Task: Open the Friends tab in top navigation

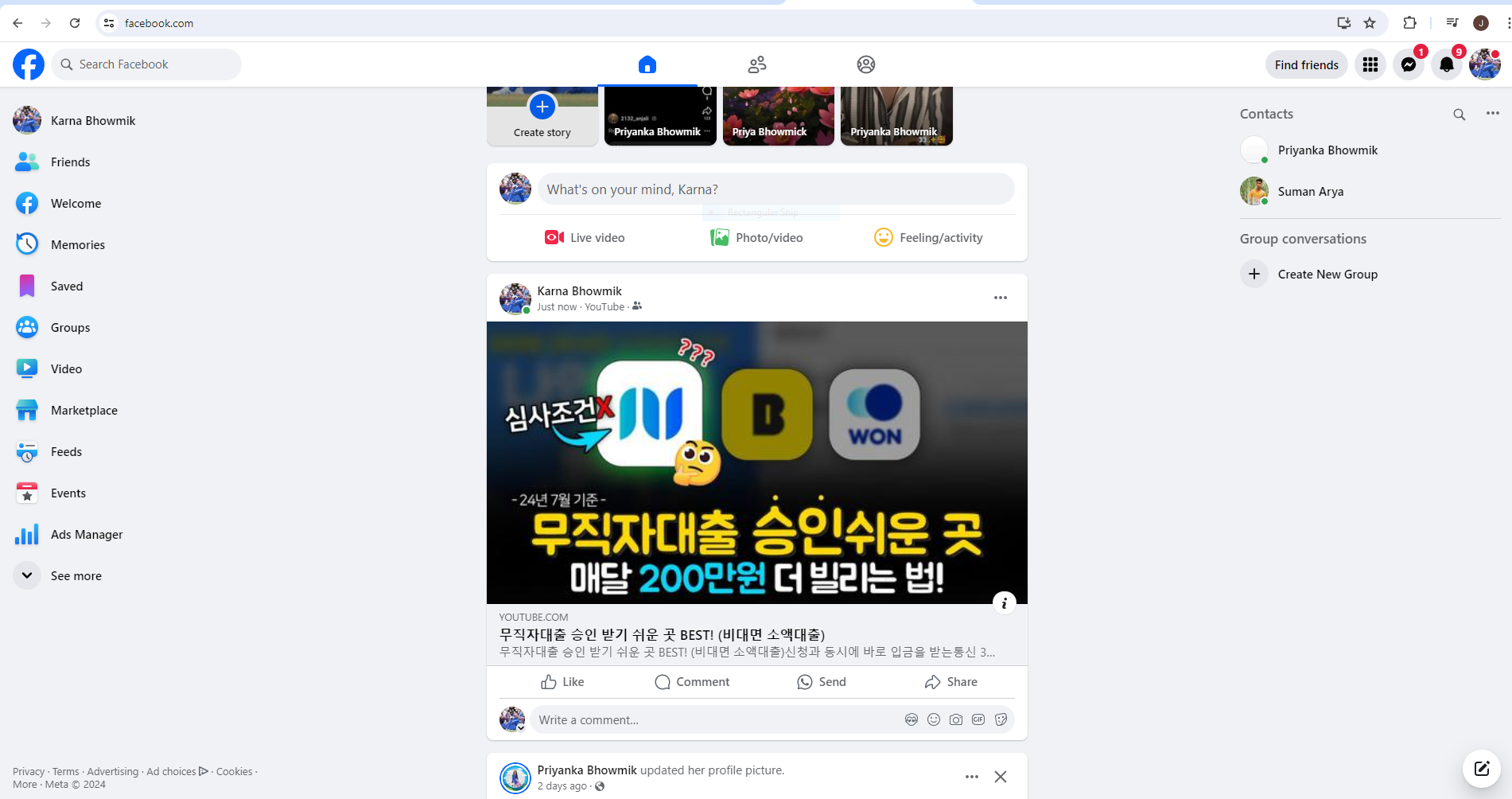Action: (756, 64)
